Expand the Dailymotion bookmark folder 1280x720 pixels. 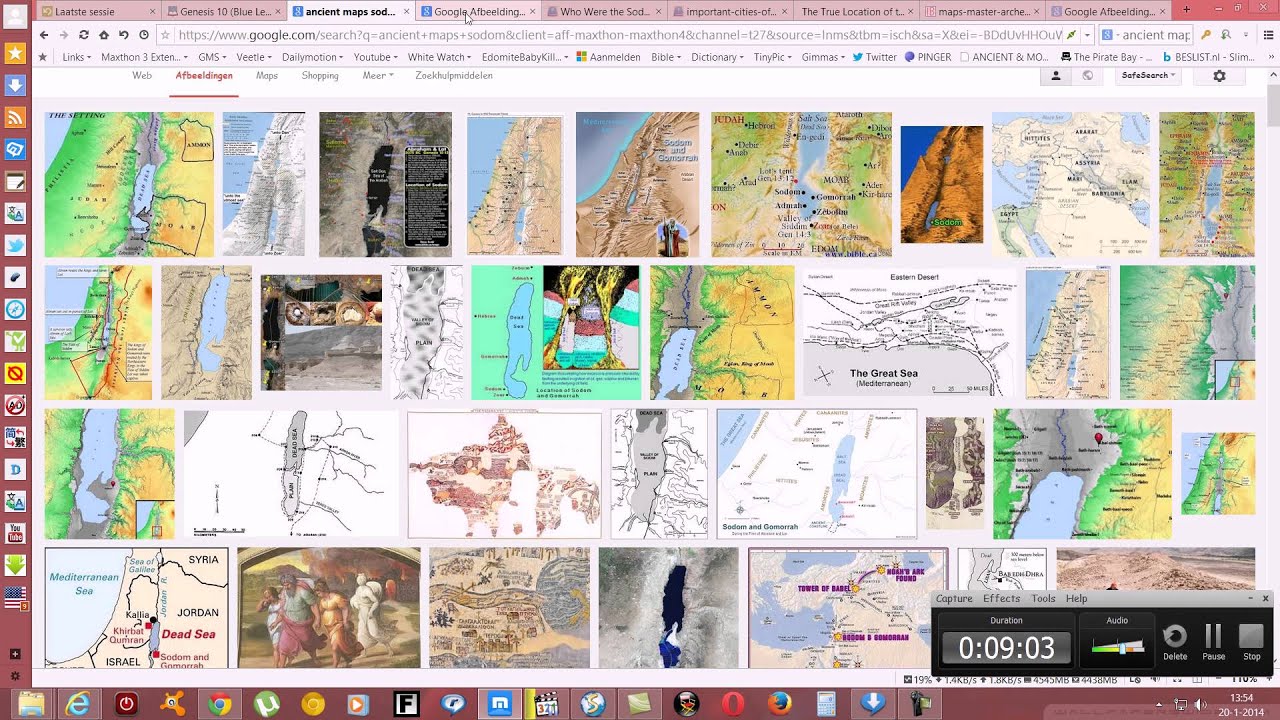(314, 57)
